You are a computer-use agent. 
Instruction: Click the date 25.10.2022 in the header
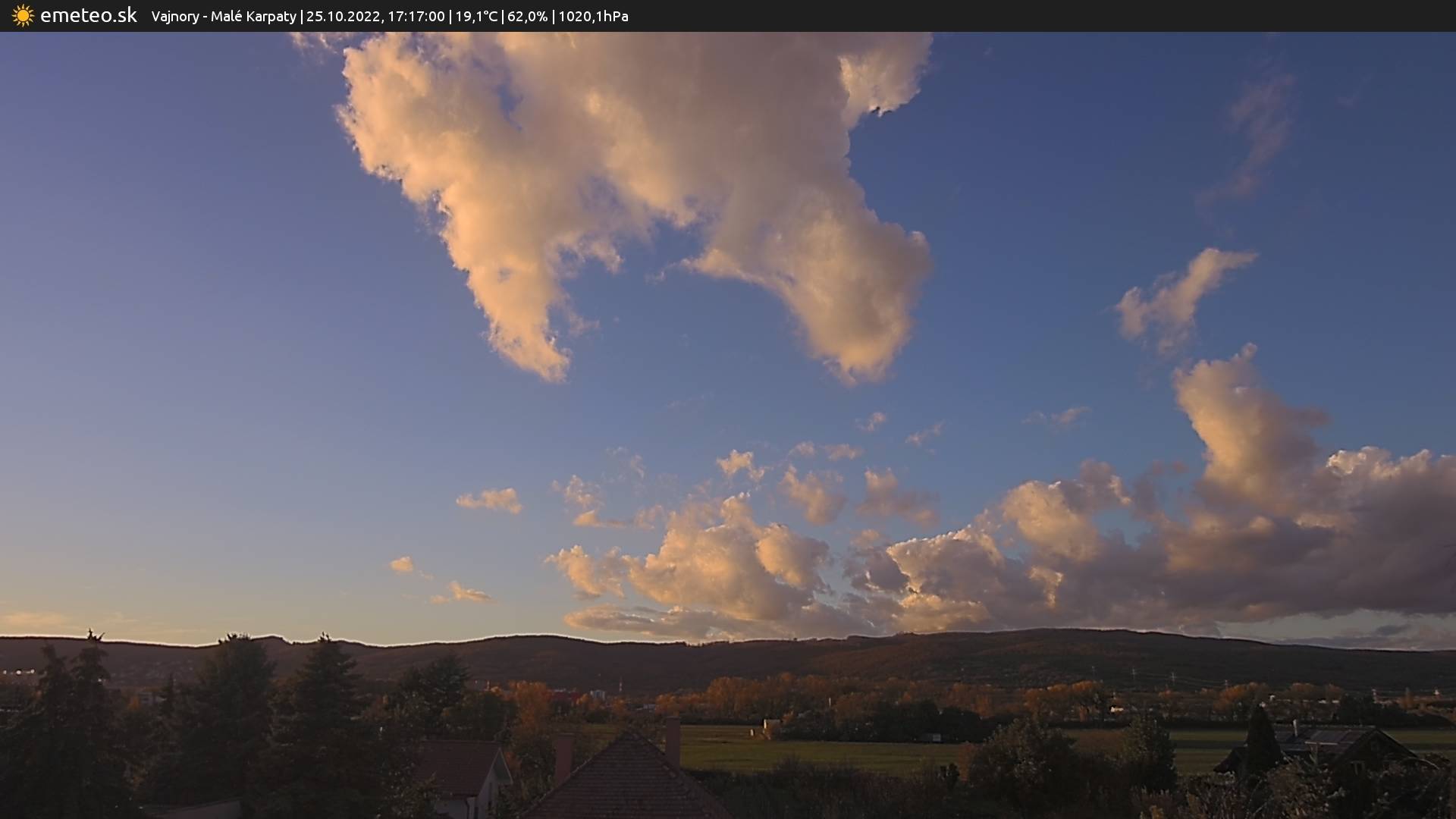point(343,16)
